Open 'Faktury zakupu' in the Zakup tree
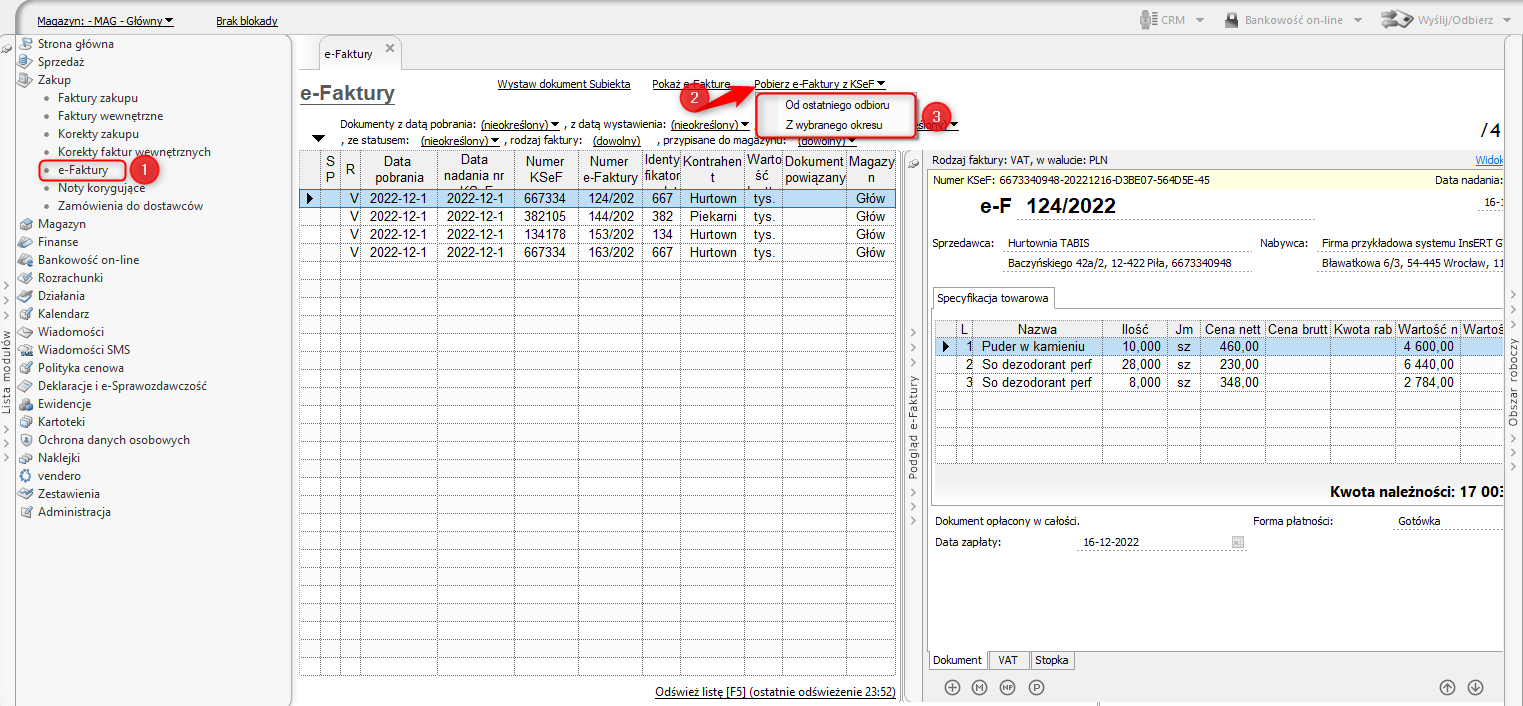This screenshot has width=1523, height=706. point(98,98)
